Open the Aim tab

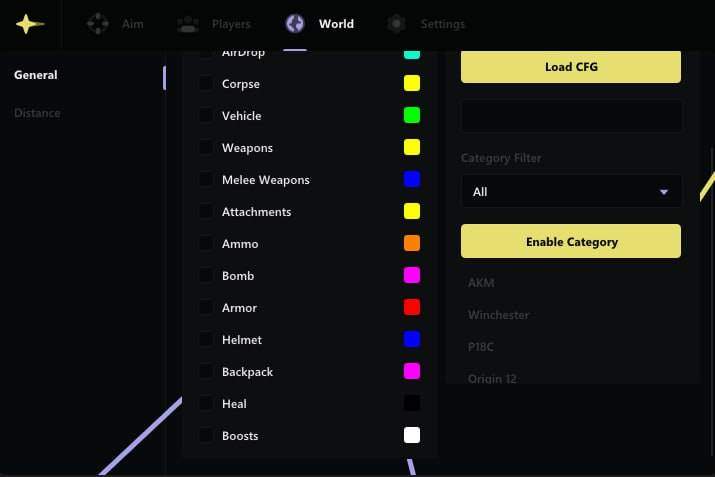[x=115, y=24]
